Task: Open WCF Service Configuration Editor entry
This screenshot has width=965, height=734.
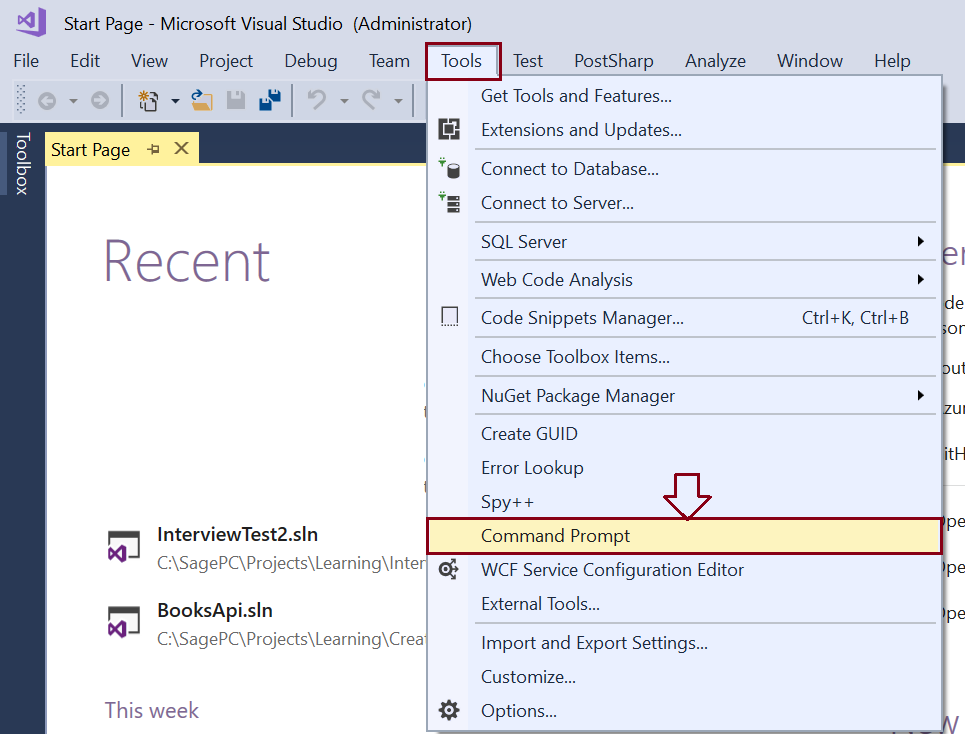Action: pyautogui.click(x=684, y=570)
